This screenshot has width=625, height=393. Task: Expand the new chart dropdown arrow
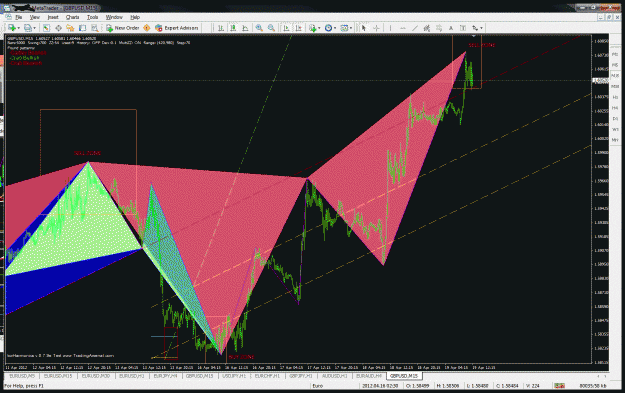click(19, 28)
